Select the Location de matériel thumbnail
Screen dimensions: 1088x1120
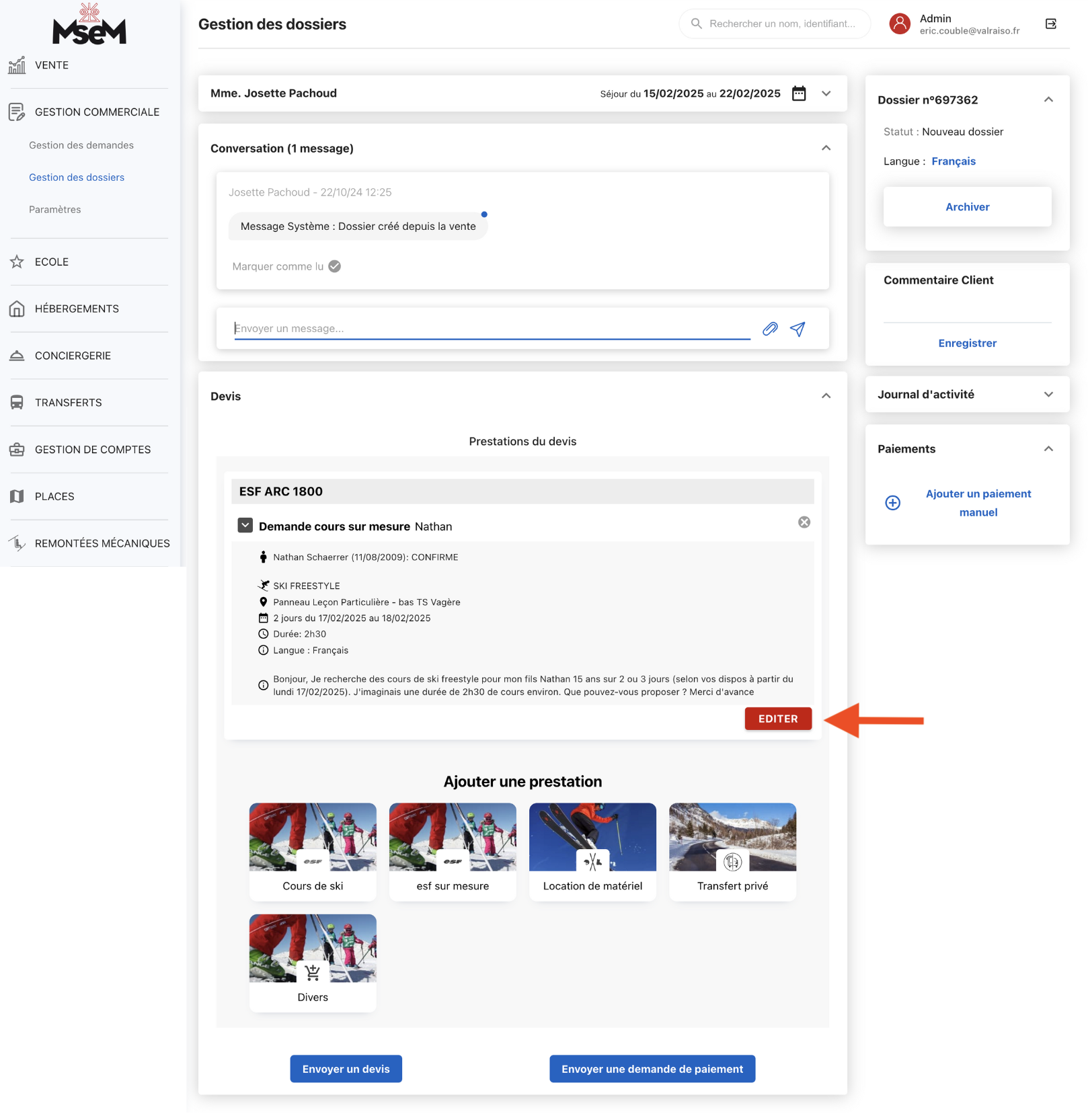click(592, 850)
